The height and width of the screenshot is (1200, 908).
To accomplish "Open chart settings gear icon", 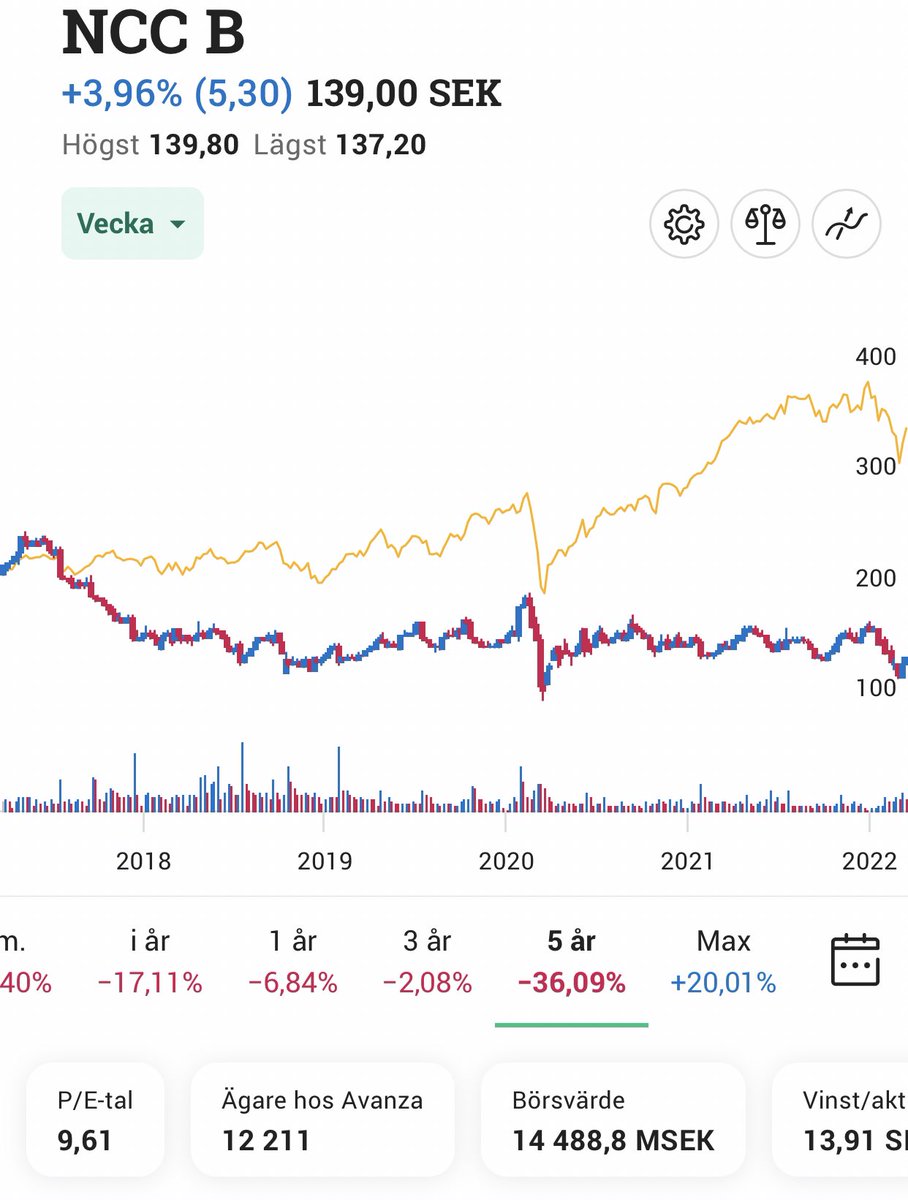I will point(684,224).
